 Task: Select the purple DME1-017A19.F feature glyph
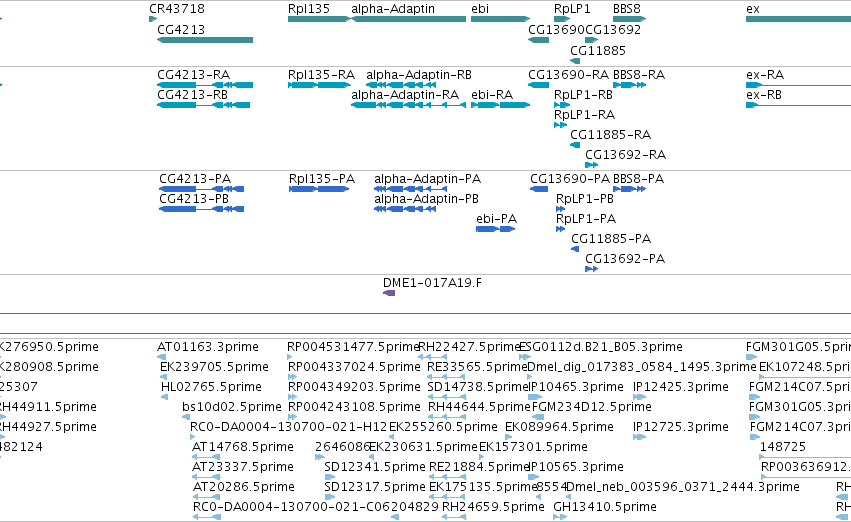click(x=389, y=293)
